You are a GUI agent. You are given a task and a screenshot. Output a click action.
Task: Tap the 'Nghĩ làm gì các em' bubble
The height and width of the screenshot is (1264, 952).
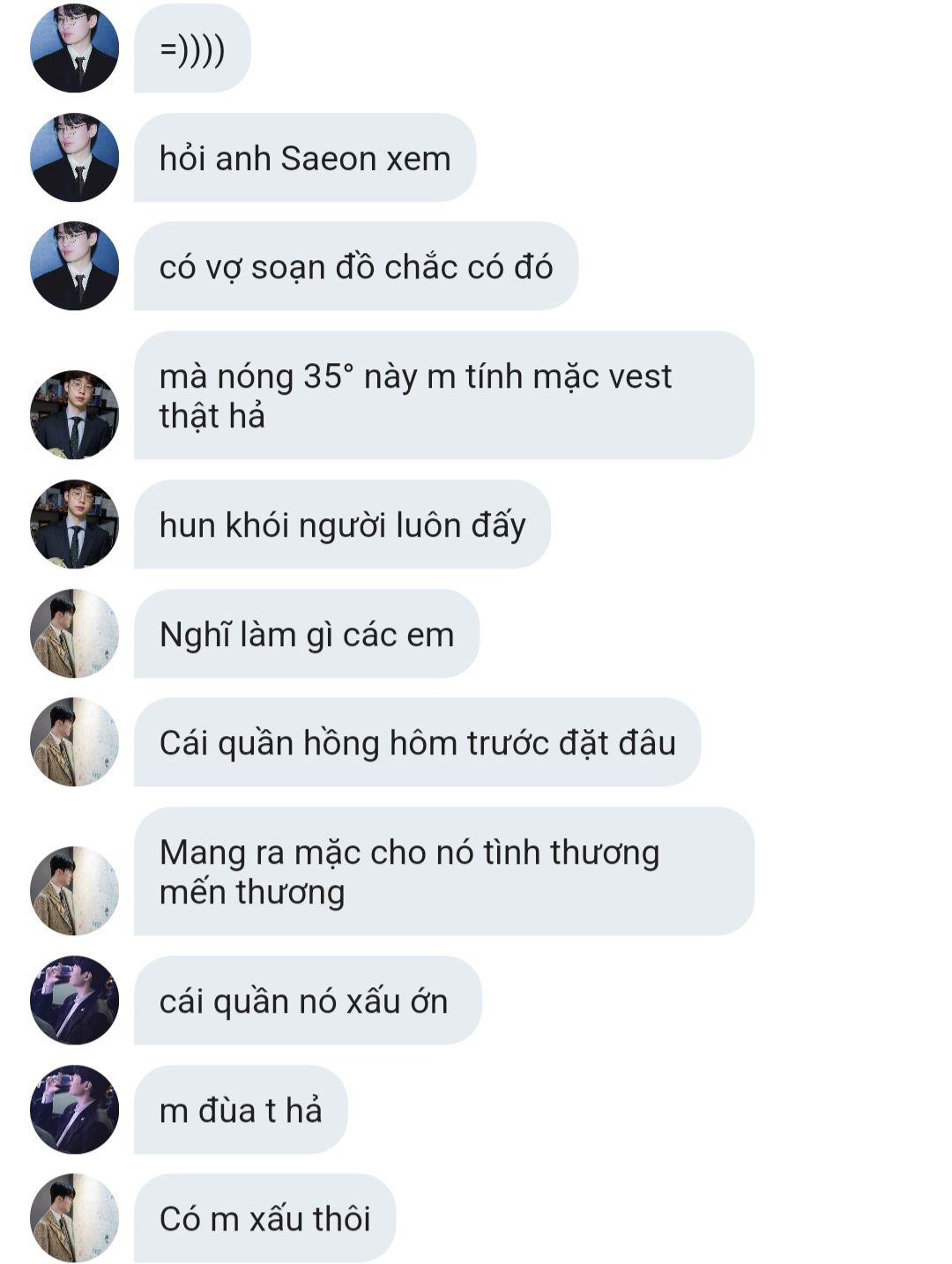pos(307,633)
